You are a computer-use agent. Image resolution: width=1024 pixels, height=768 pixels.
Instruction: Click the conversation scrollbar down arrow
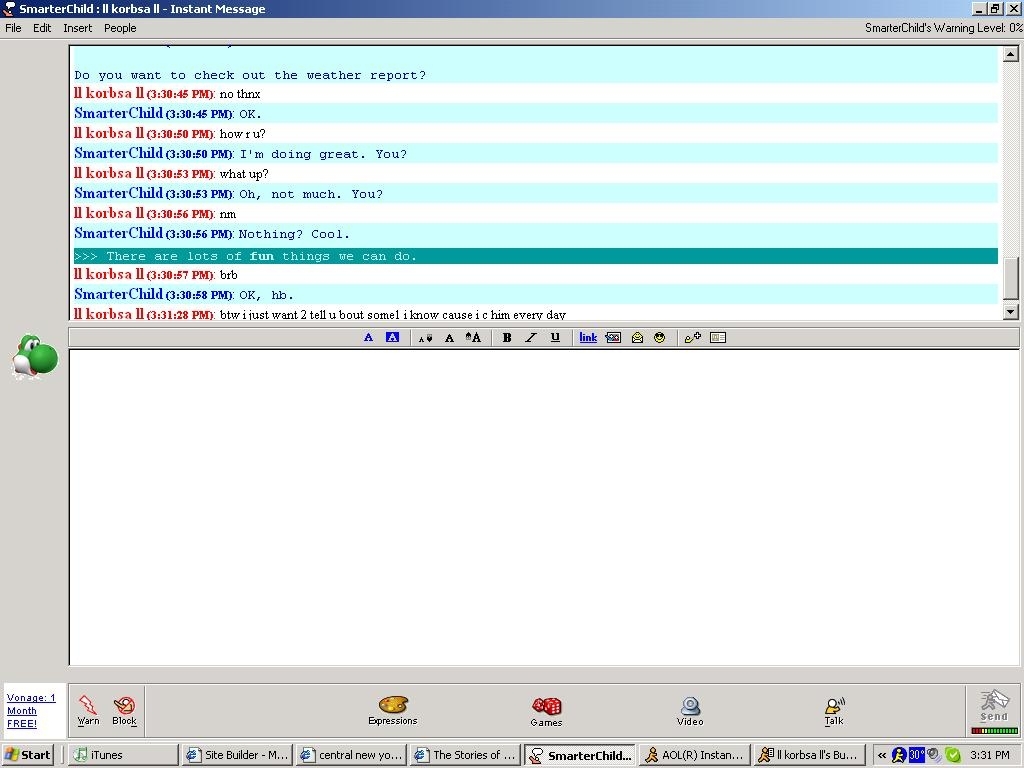pos(1011,312)
